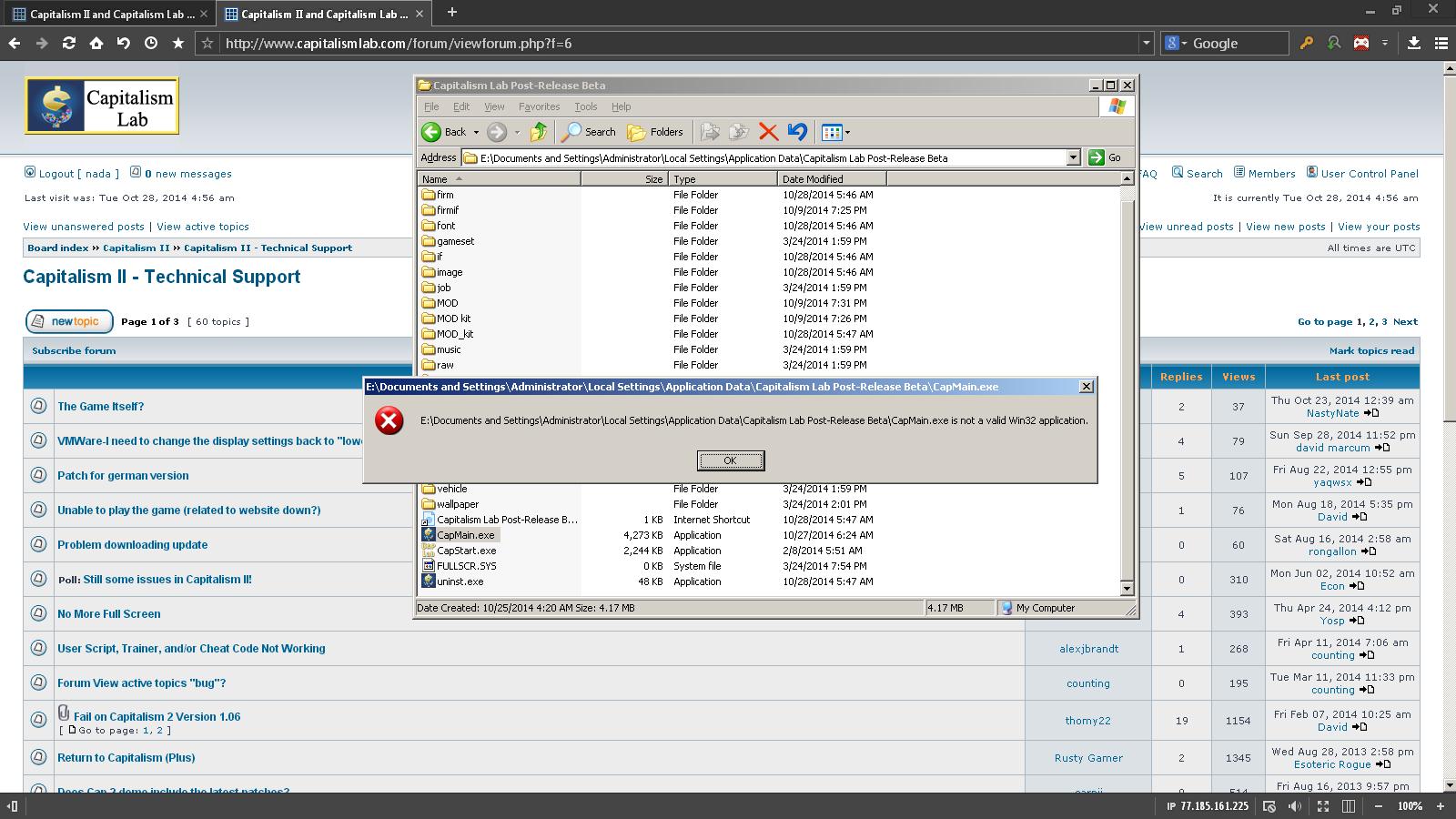Click OK in the Win32 error dialog
1456x819 pixels.
(731, 460)
